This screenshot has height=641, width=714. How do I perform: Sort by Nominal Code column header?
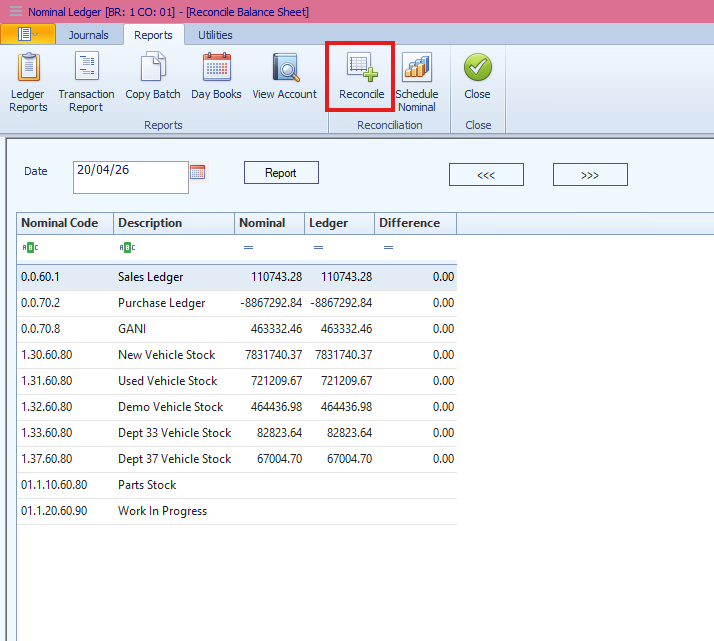coord(65,223)
